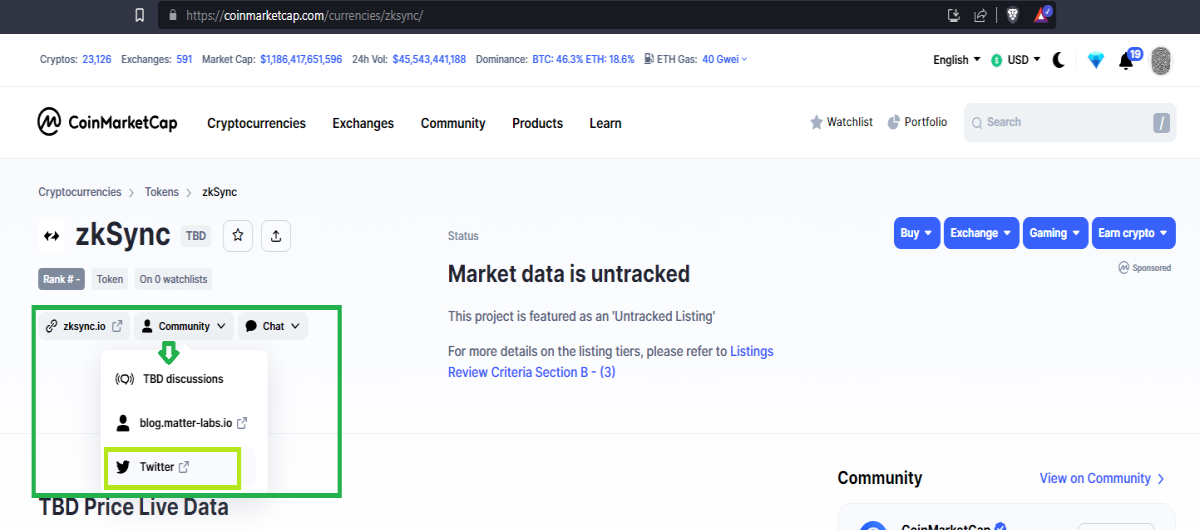The width and height of the screenshot is (1200, 530).
Task: Expand the 40 Gwei gas dropdown
Action: [725, 60]
